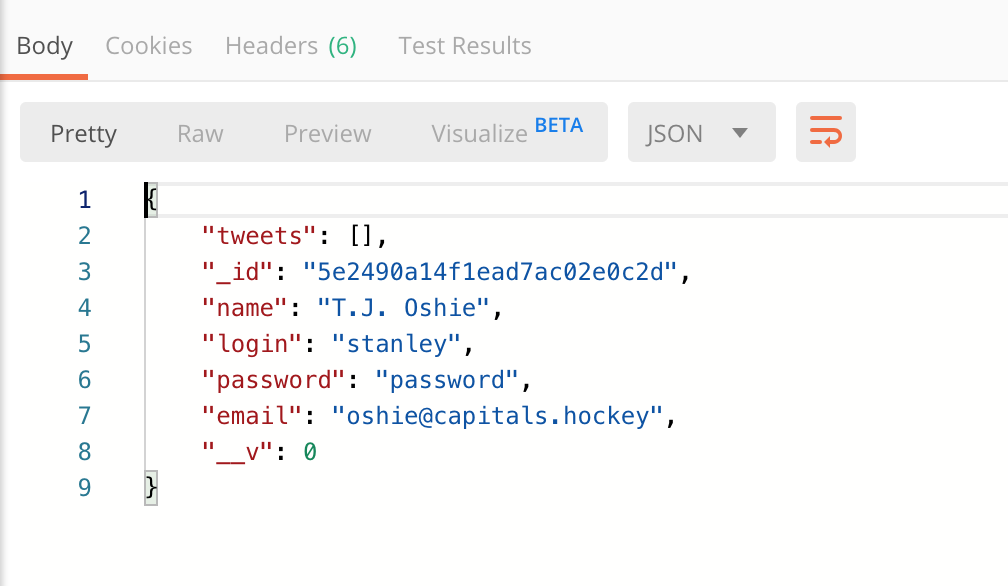The width and height of the screenshot is (1008, 586).
Task: Switch to Visualize BETA view
Action: pyautogui.click(x=506, y=132)
